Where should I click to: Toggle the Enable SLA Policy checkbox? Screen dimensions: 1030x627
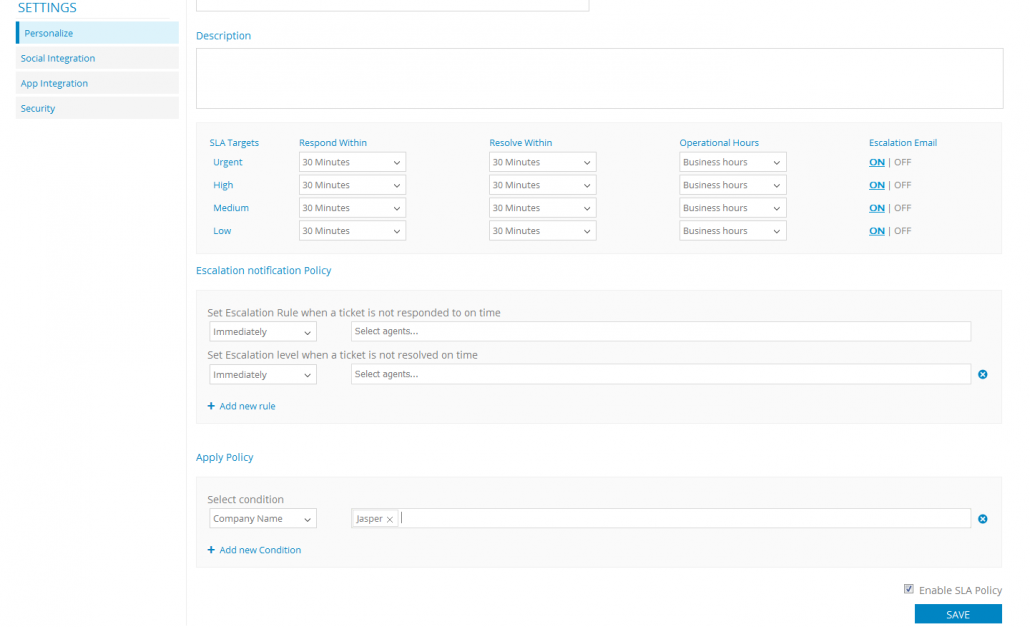[908, 589]
